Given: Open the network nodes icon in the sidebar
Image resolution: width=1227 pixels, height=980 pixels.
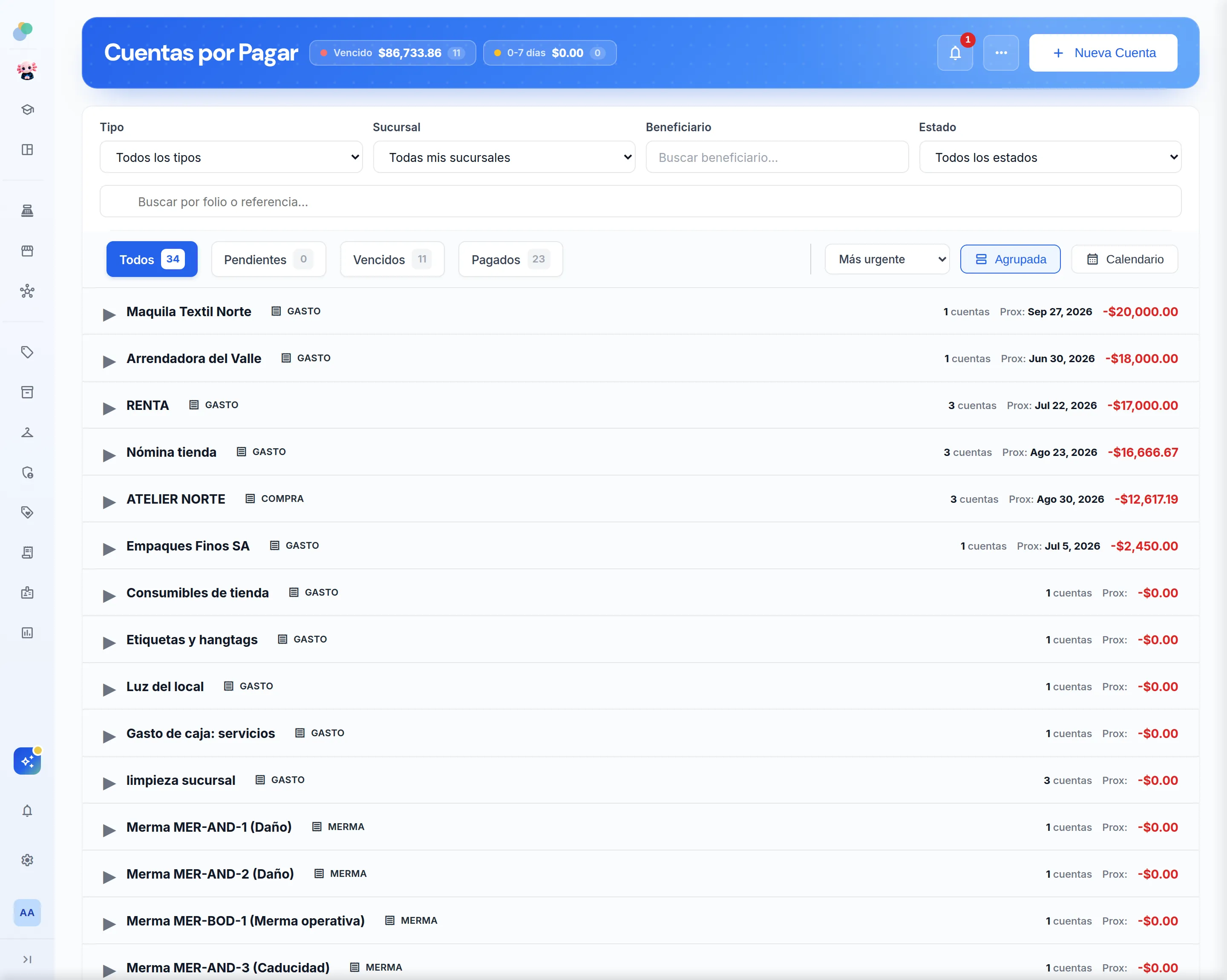Looking at the screenshot, I should tap(27, 291).
